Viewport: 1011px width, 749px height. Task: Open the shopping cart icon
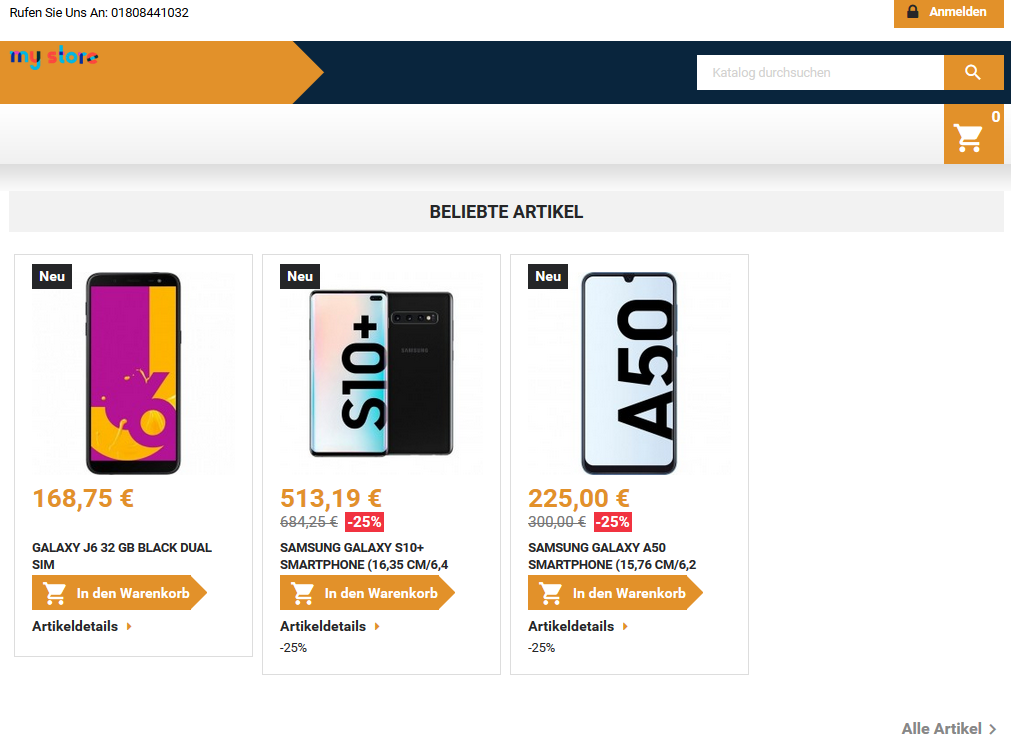pos(968,137)
